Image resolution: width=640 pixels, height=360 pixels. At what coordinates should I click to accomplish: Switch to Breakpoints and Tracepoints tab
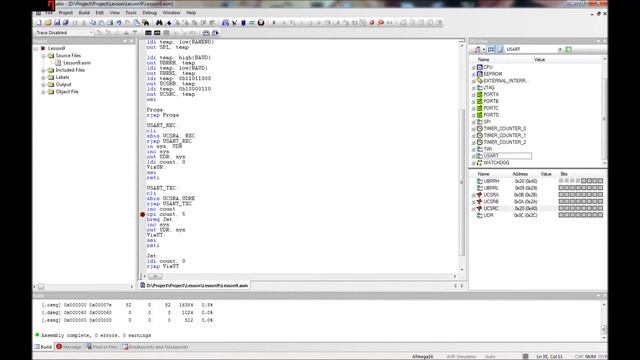156,347
